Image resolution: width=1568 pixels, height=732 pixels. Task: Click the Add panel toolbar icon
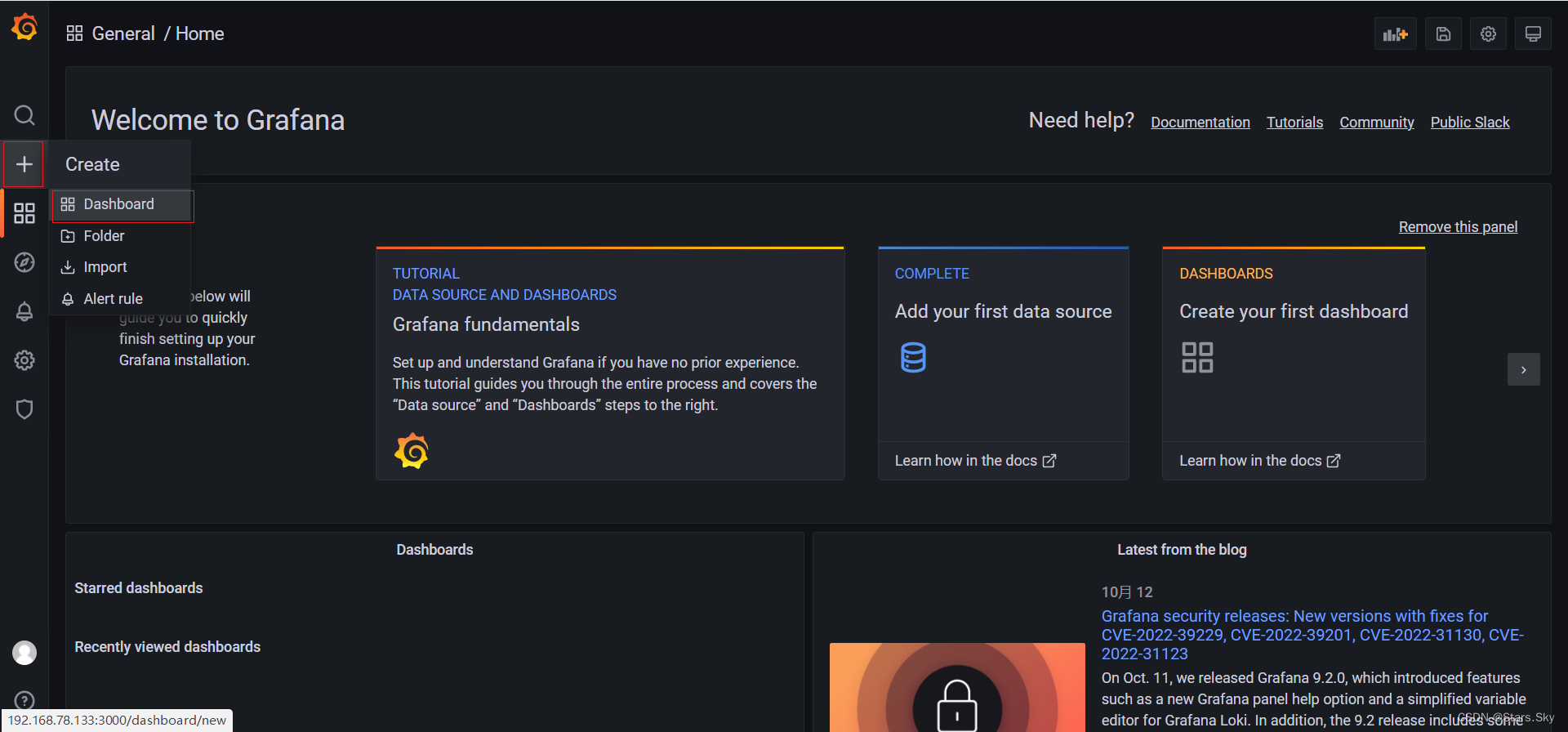pyautogui.click(x=1395, y=33)
